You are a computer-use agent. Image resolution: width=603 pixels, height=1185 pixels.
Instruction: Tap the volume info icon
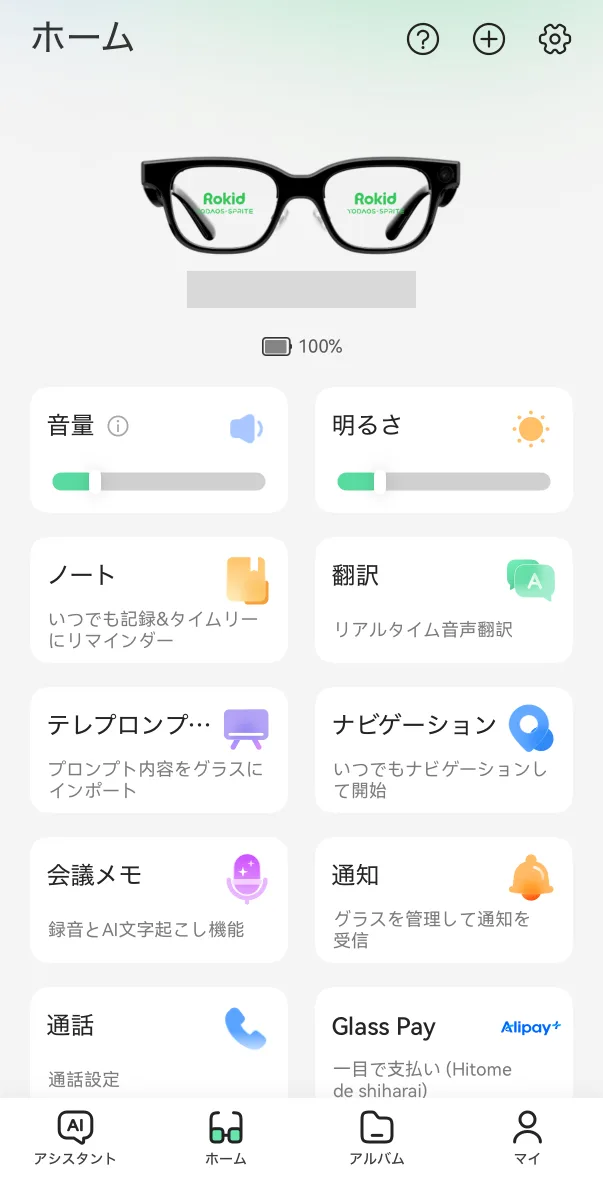click(x=118, y=427)
